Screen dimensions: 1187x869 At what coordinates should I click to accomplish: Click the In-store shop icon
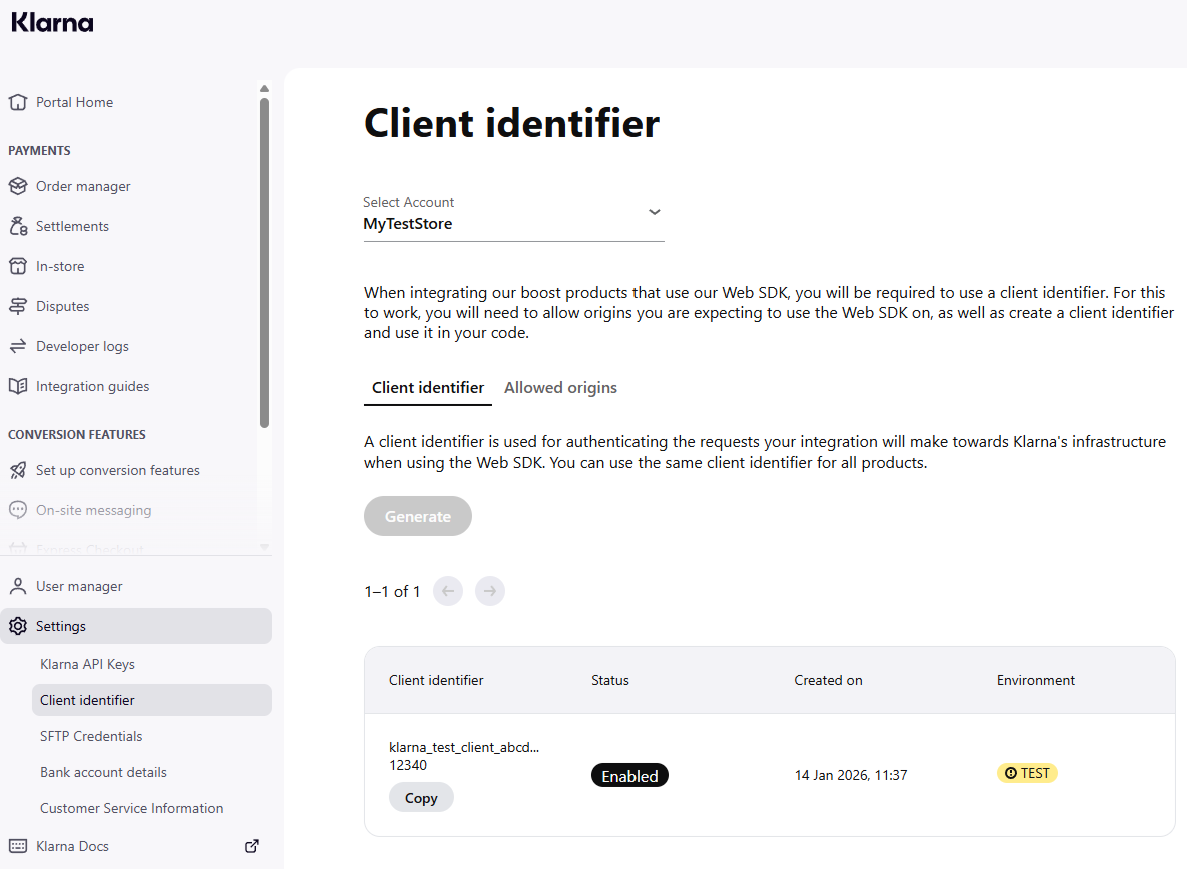point(18,266)
